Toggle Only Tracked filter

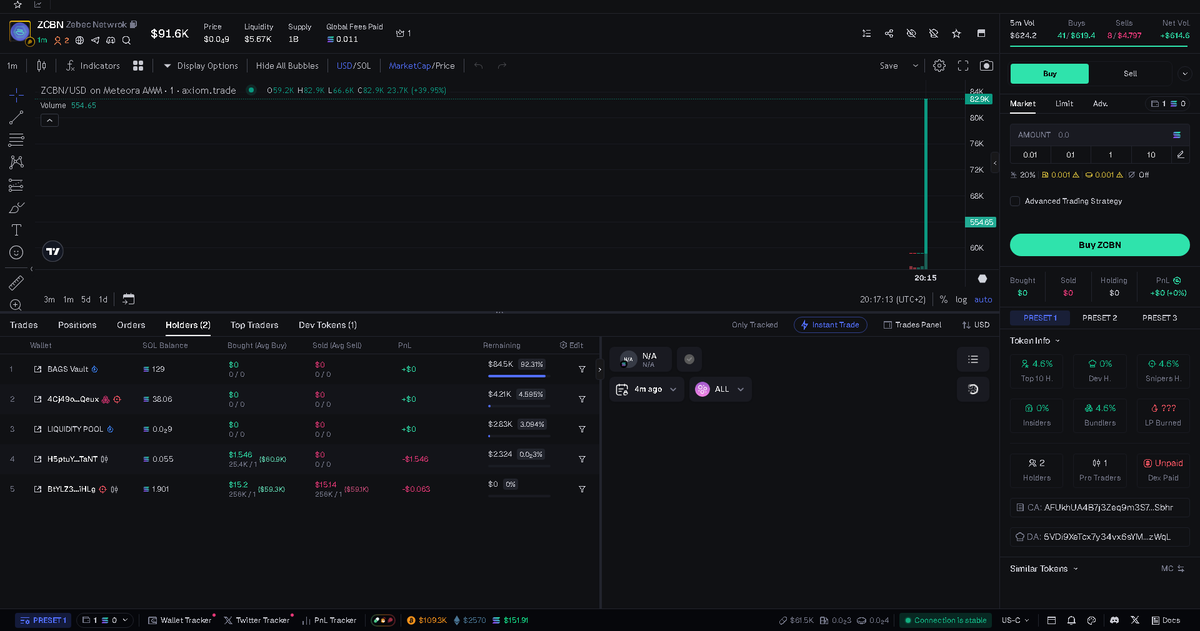(755, 325)
